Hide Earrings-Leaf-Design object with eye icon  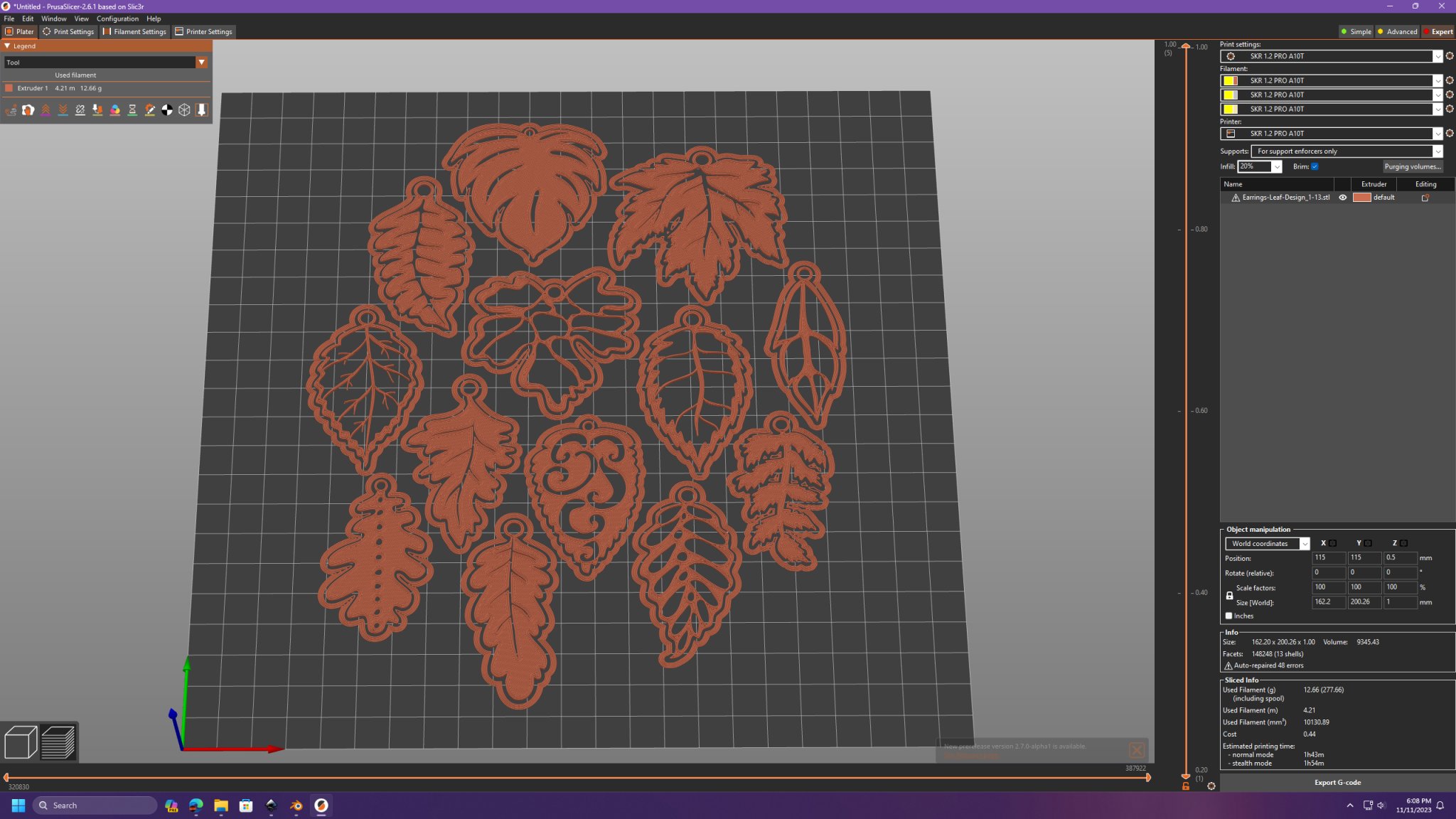(x=1342, y=198)
